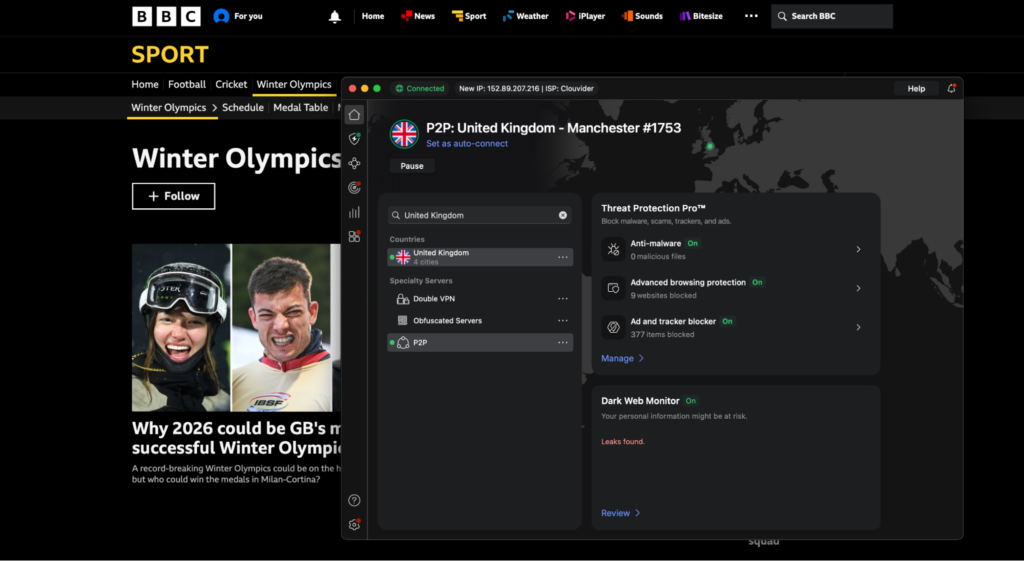Open the Threat Protection shield sidebar icon
This screenshot has height=561, width=1024.
(x=354, y=139)
